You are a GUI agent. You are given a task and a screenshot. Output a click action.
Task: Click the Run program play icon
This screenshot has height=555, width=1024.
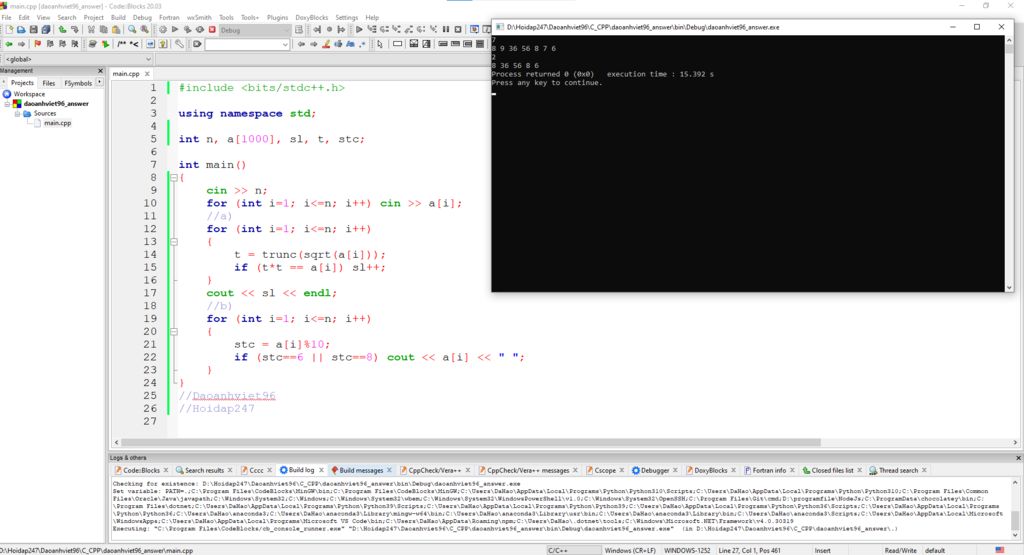(x=175, y=29)
